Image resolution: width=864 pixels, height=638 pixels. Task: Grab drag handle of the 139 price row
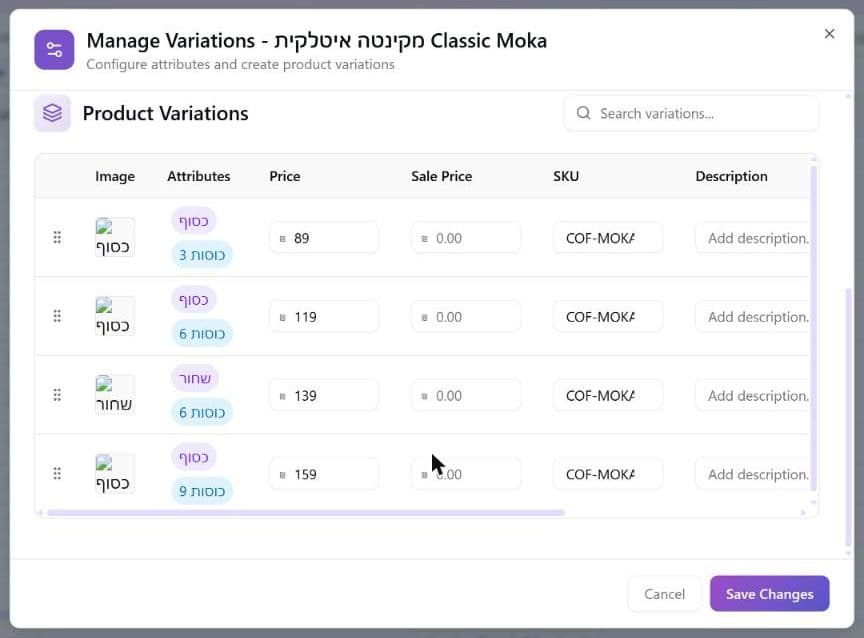57,395
